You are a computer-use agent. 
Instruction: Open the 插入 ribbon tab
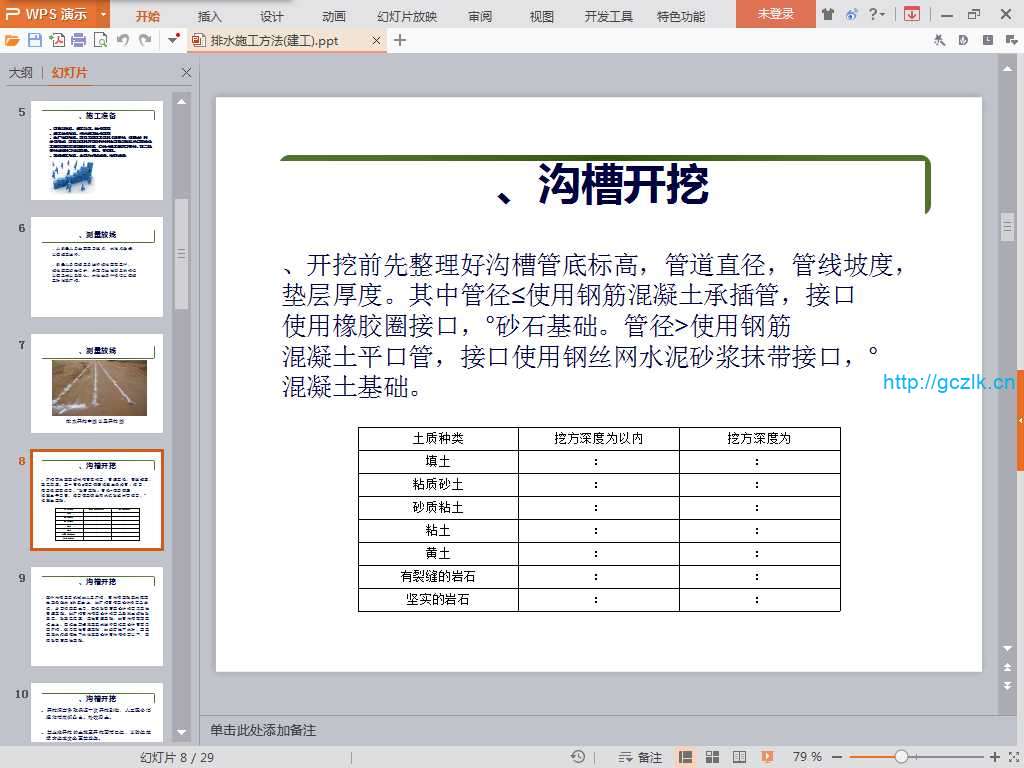[210, 16]
